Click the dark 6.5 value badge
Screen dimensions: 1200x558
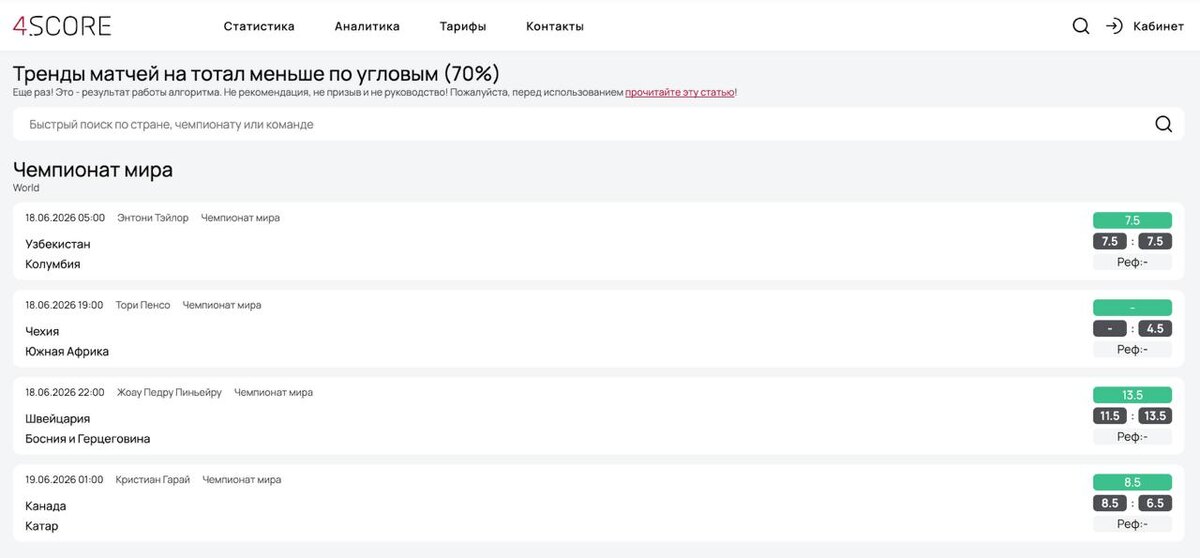[1155, 503]
